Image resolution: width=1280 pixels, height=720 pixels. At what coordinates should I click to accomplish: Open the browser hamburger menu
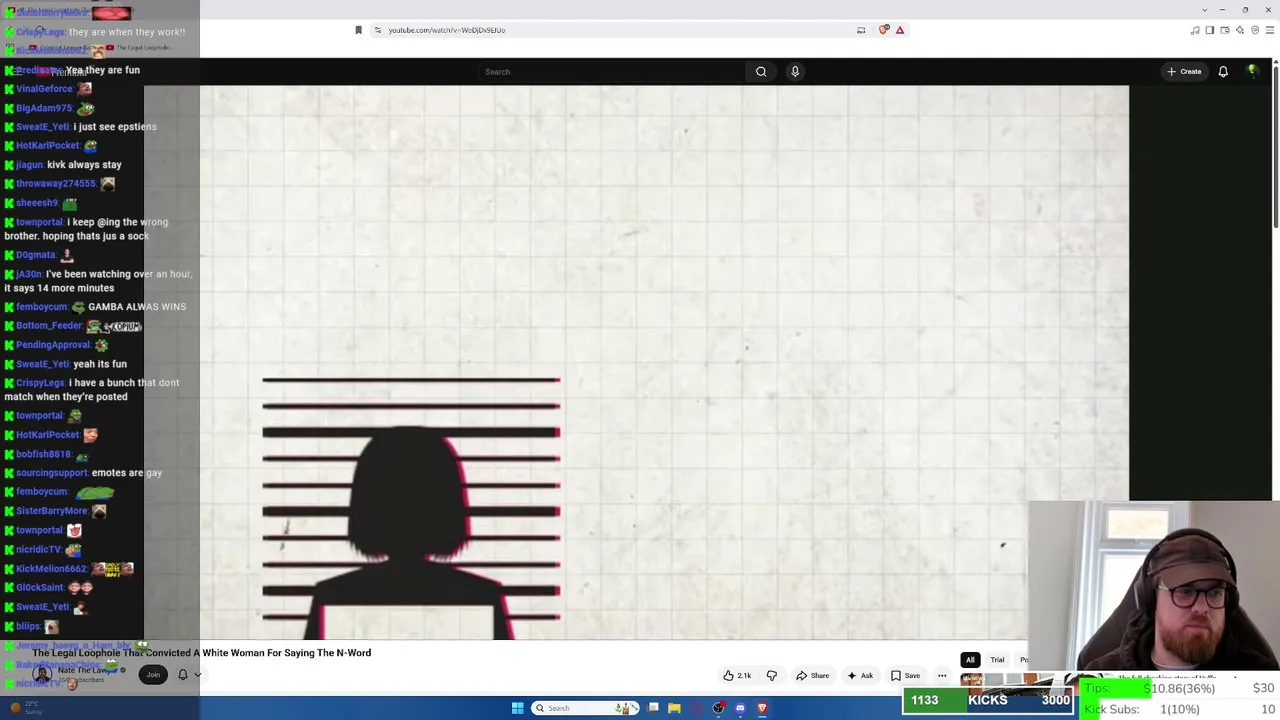(1270, 30)
